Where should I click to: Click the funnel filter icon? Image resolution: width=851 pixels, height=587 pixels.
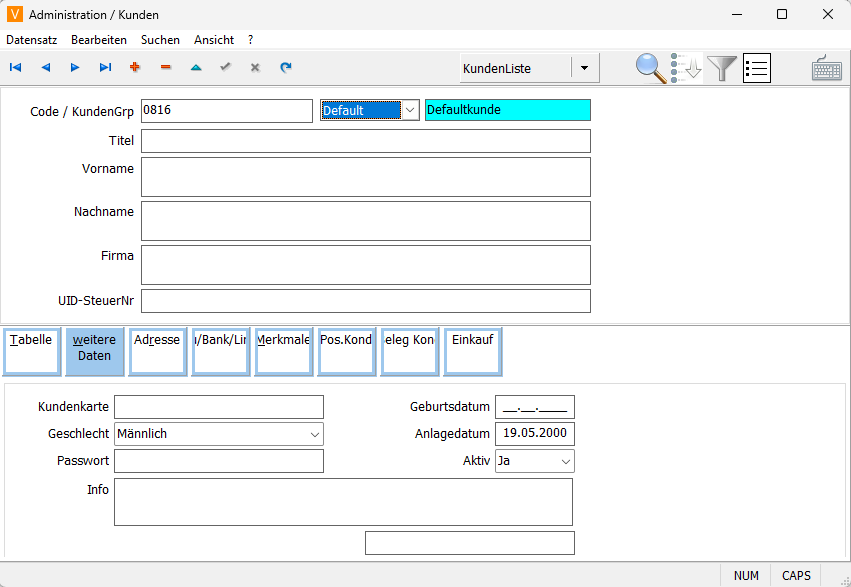(722, 68)
